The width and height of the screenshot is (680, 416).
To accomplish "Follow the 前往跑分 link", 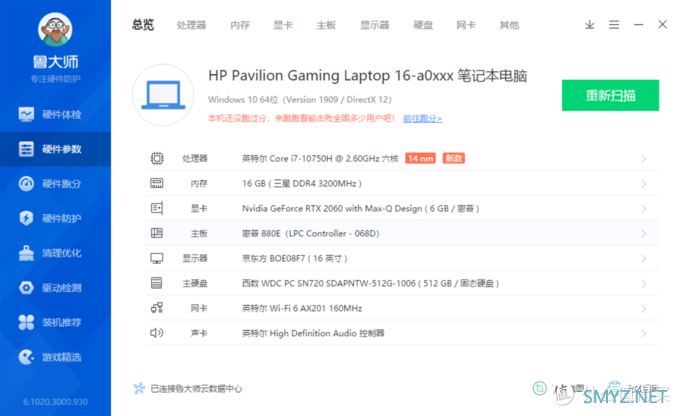I will (x=423, y=118).
